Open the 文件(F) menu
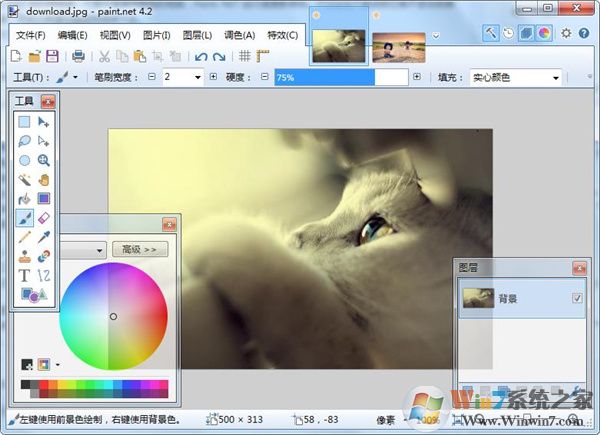The height and width of the screenshot is (435, 600). pos(31,36)
